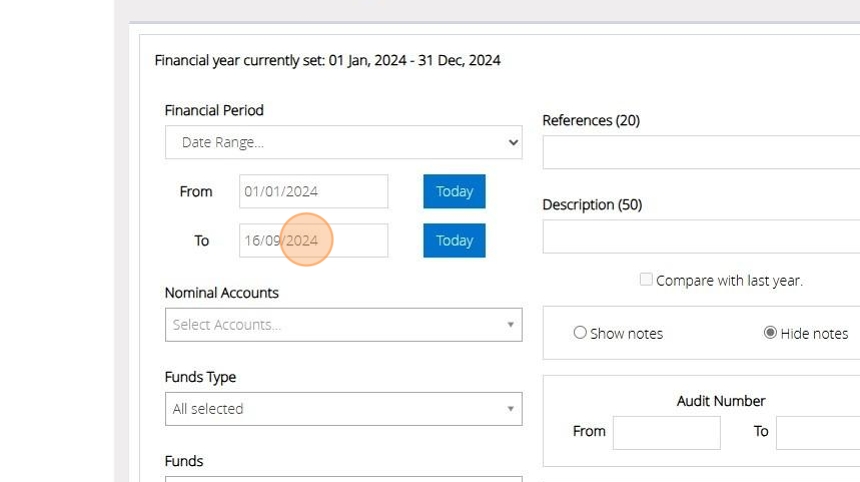Click the To date field

coord(313,240)
